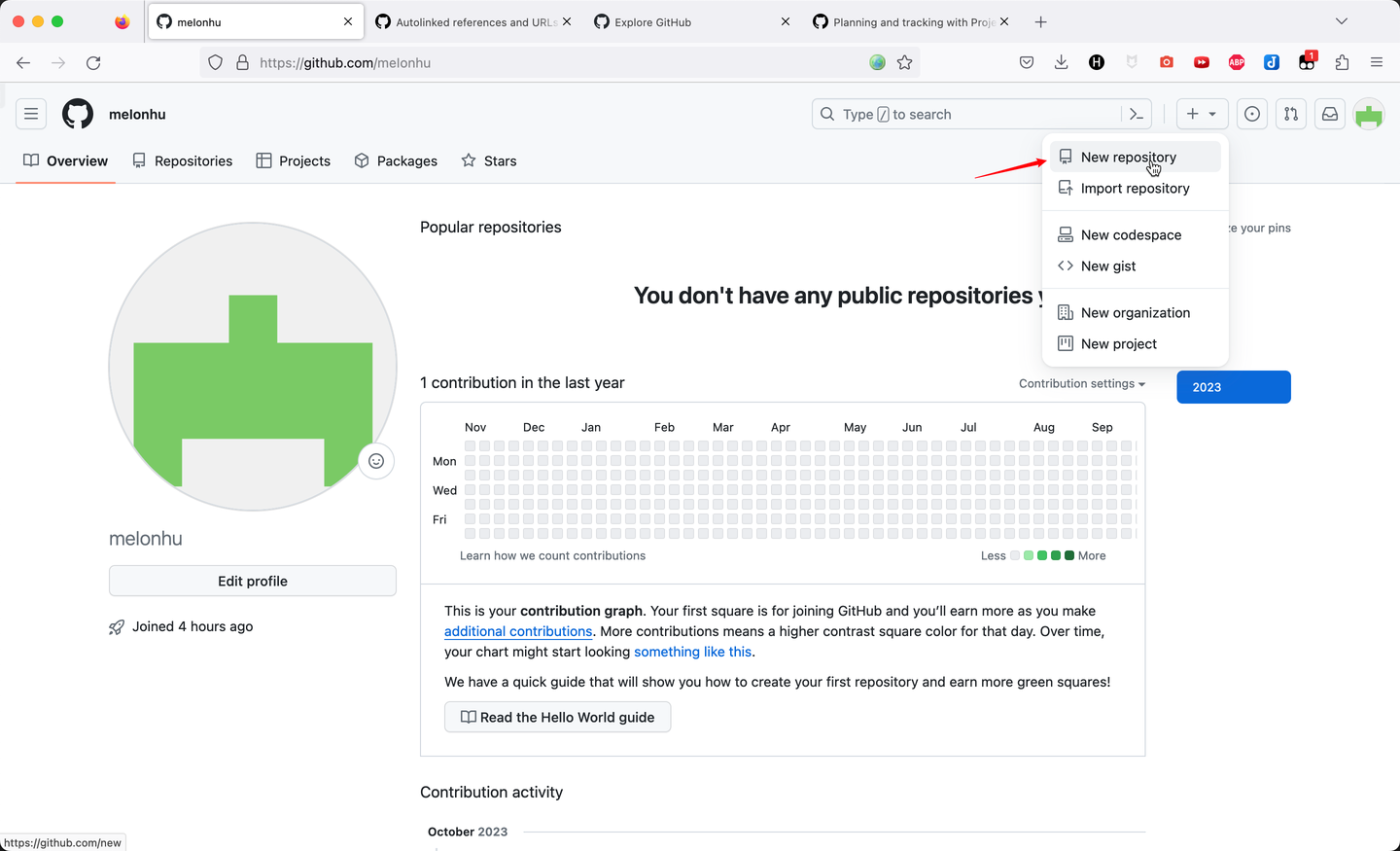Switch to the Packages tab
This screenshot has width=1400, height=851.
pos(396,160)
